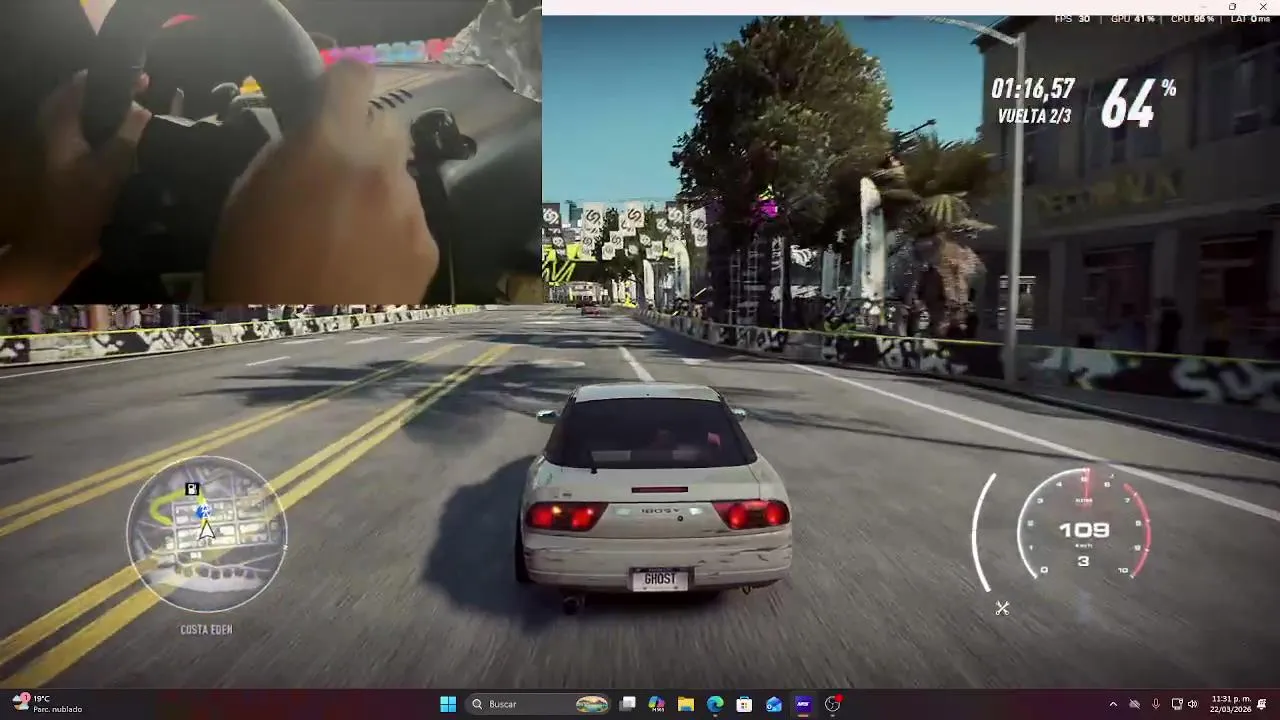Open the Windows Start menu

(x=448, y=704)
